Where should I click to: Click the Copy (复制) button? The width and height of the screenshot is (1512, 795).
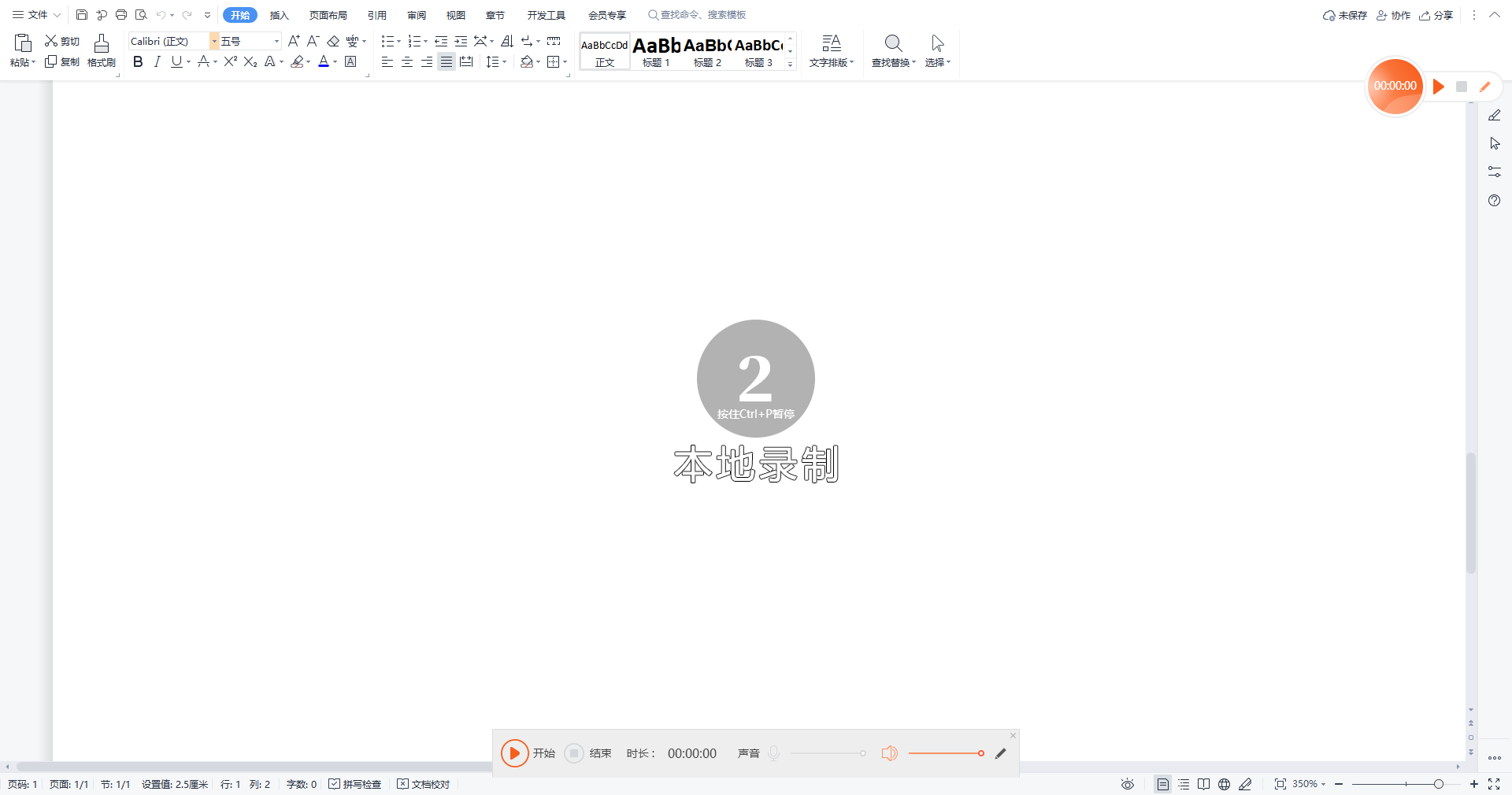click(x=62, y=61)
